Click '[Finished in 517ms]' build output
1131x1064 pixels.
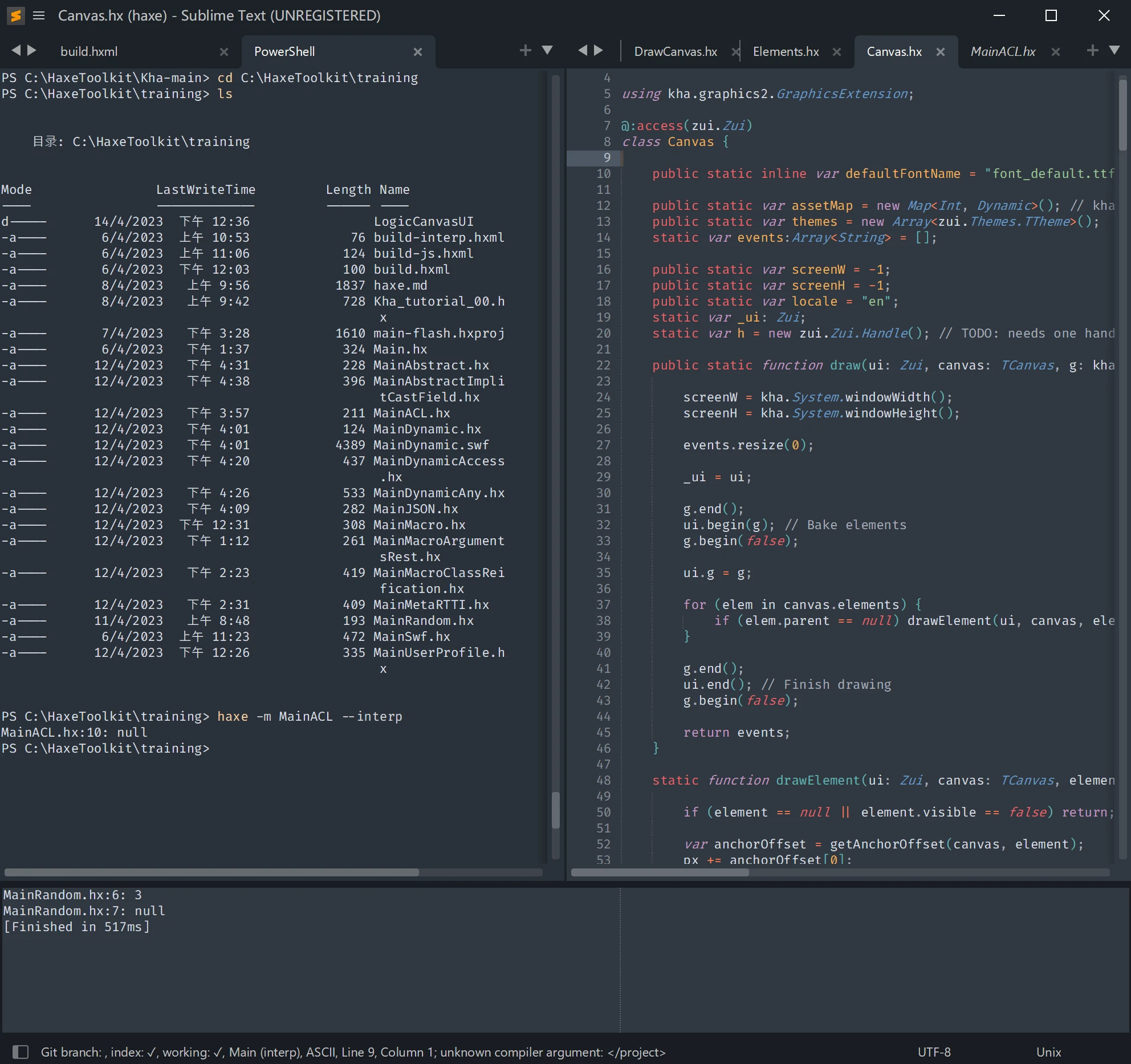click(x=76, y=927)
